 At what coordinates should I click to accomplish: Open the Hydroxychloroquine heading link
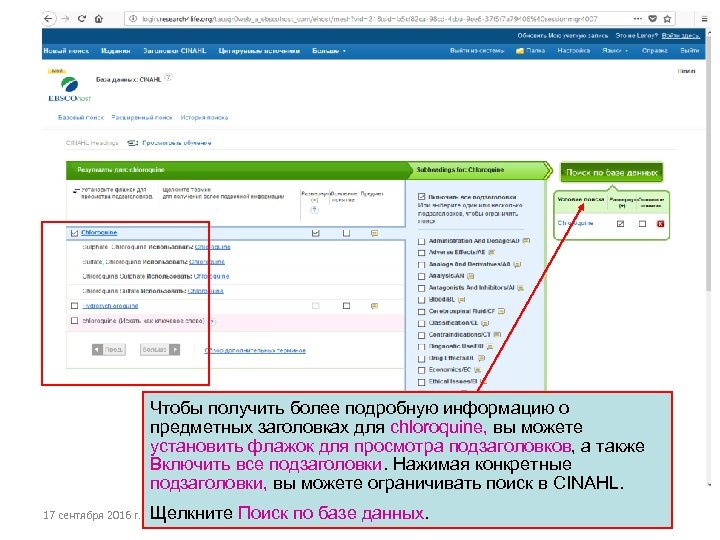pos(110,306)
